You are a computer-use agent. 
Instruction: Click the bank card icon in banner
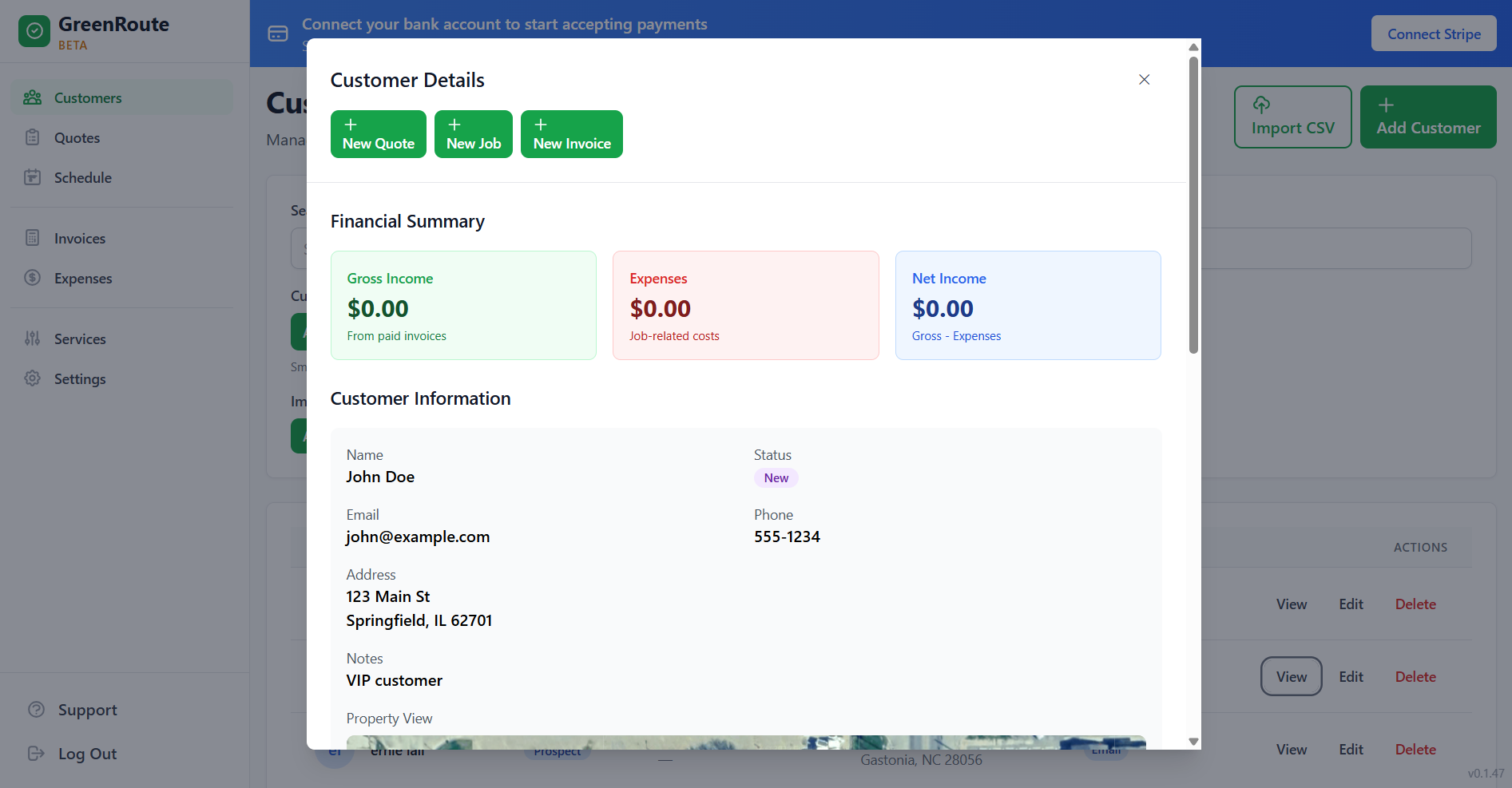278,34
